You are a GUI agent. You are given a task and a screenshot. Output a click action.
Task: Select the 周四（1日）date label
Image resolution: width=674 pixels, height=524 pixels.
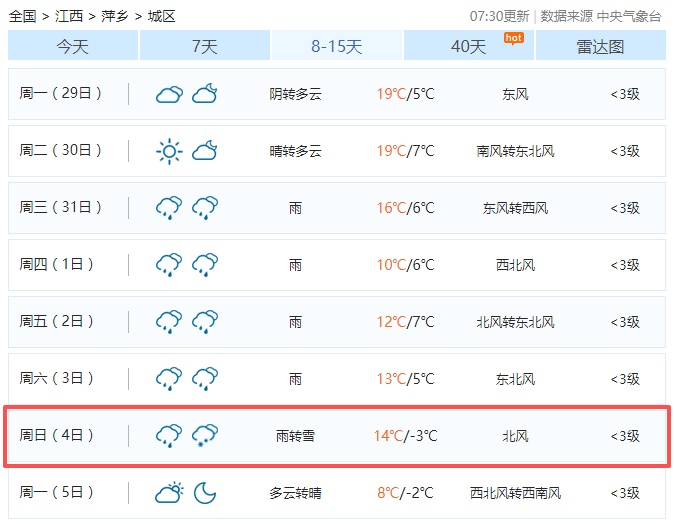pyautogui.click(x=56, y=264)
